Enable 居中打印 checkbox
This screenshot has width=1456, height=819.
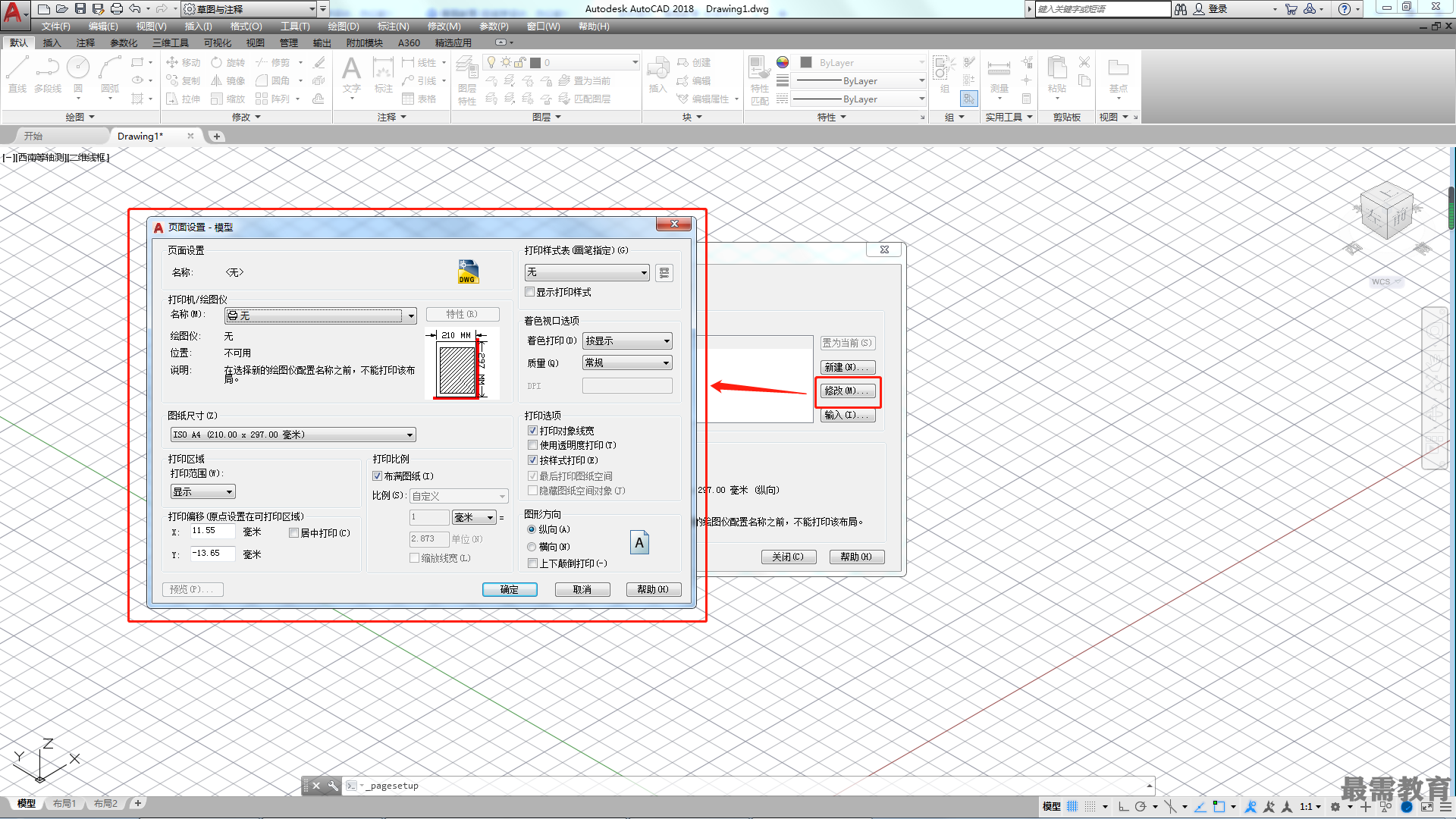[293, 533]
